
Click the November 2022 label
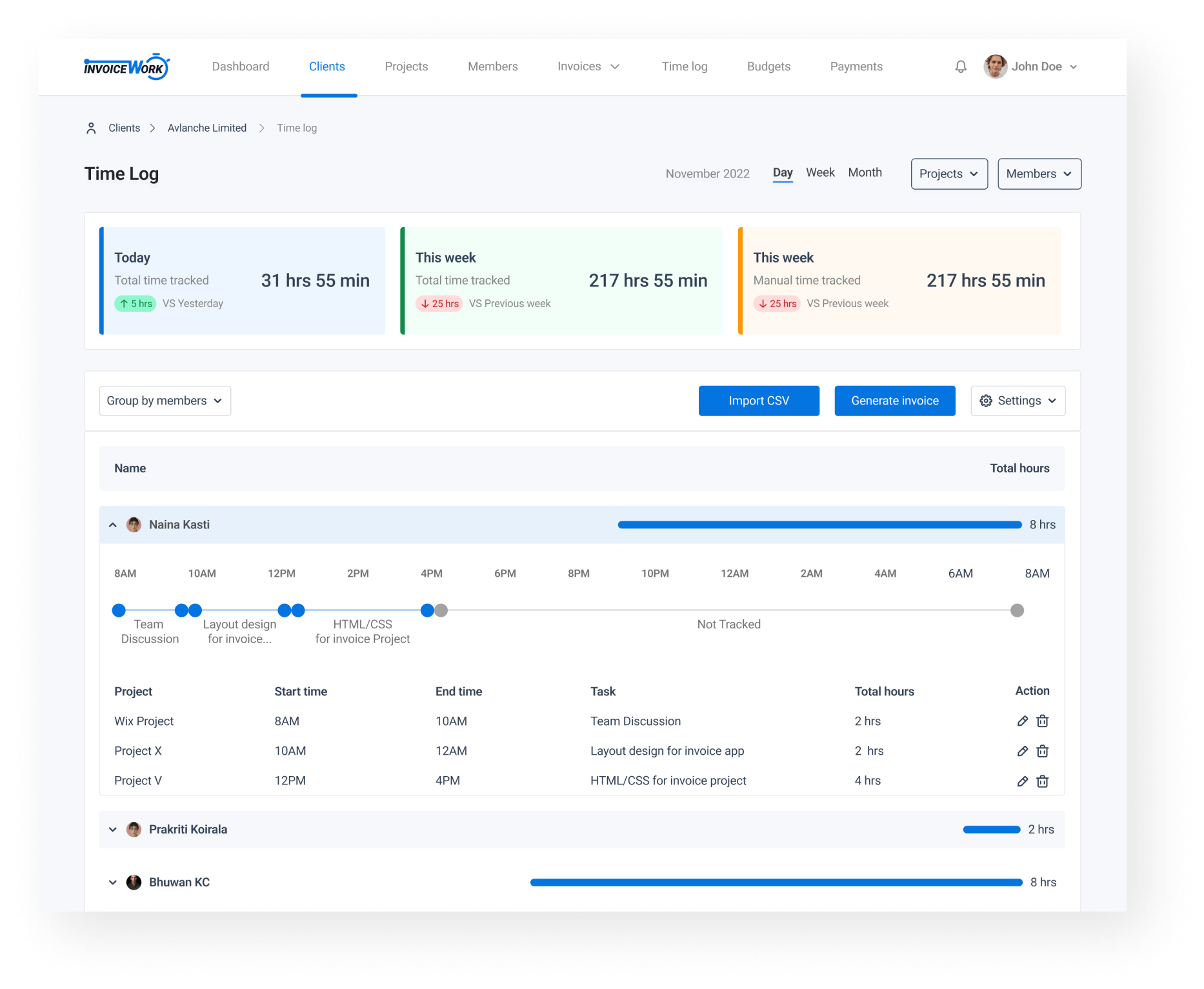click(708, 174)
